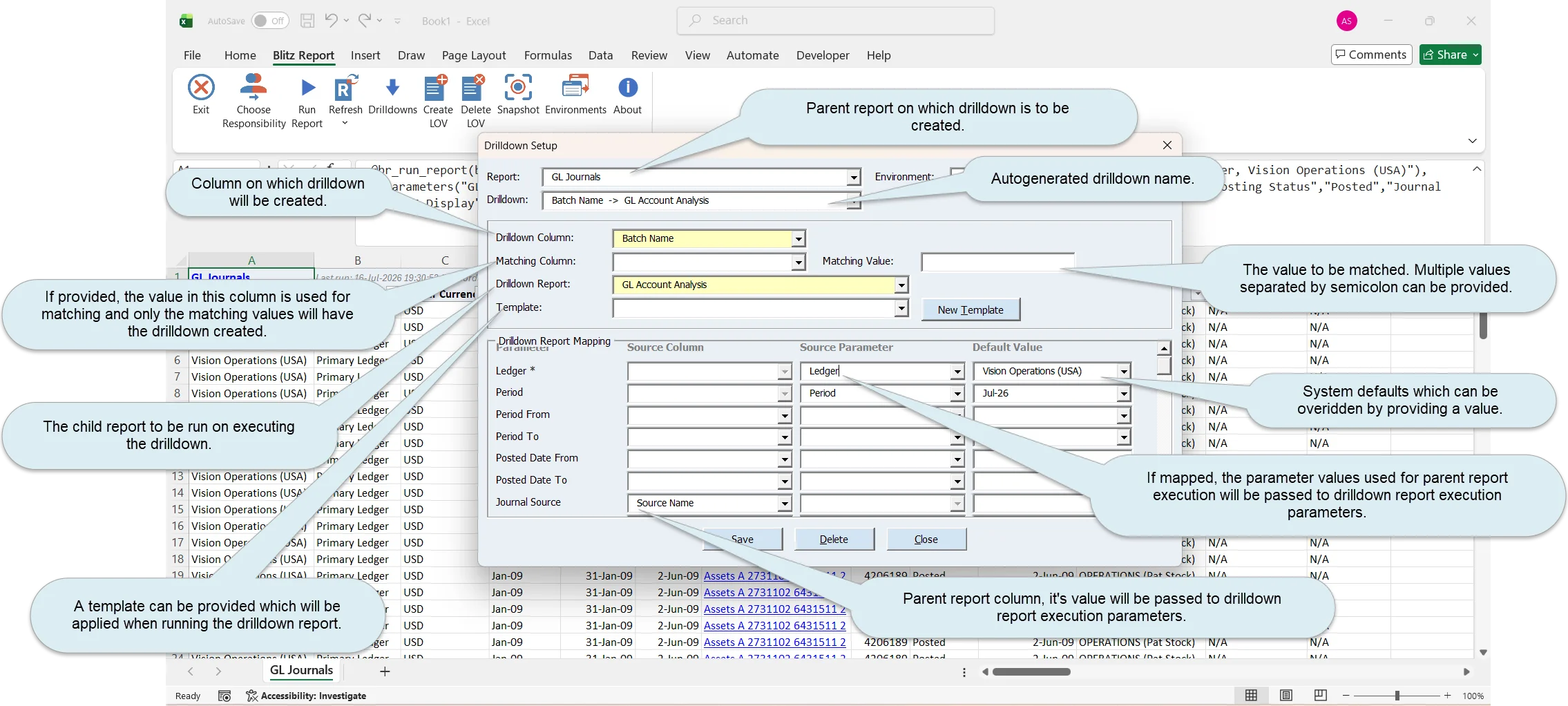The height and width of the screenshot is (706, 1568).
Task: Switch to the Developer tab
Action: (823, 55)
